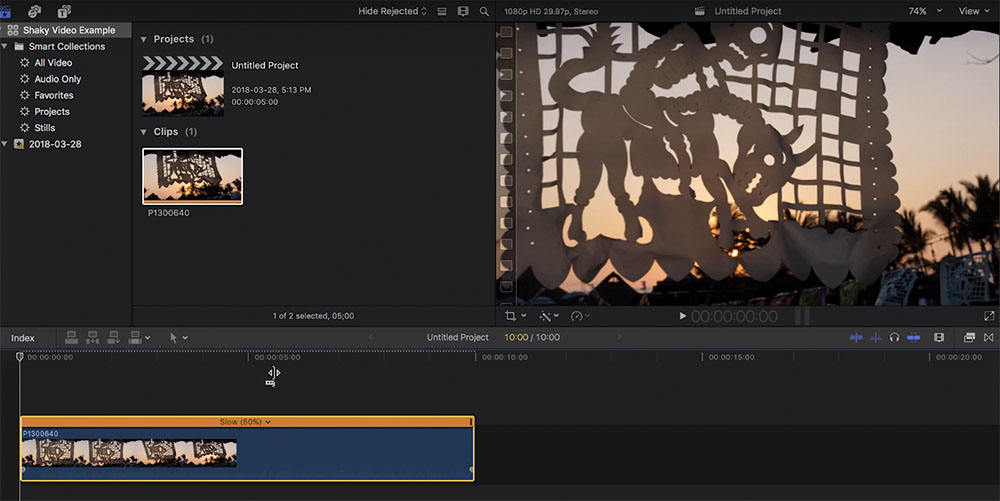
Task: Select the P1300640 clip in the timeline
Action: (x=247, y=453)
